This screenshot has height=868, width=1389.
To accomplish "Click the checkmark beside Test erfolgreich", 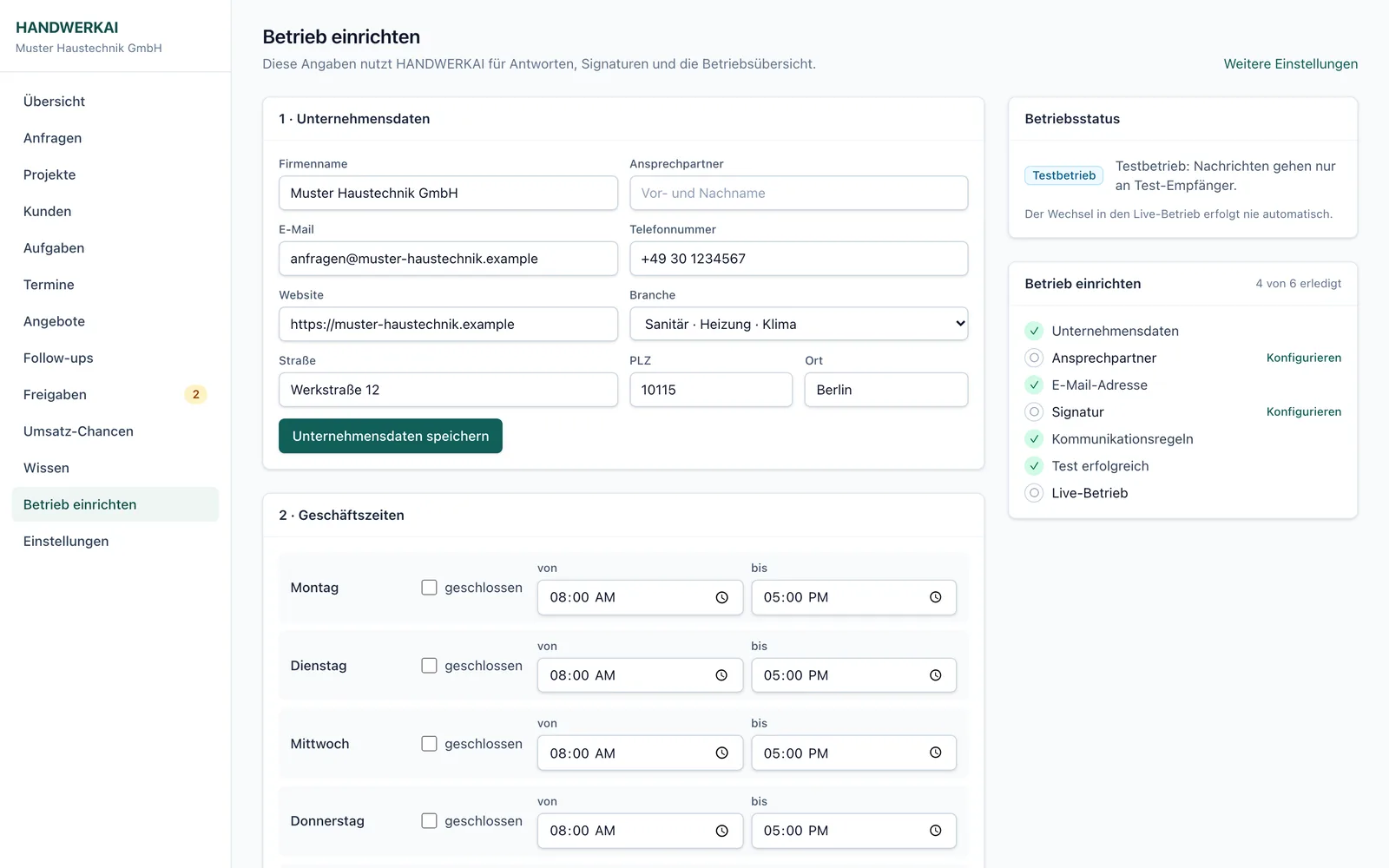I will point(1034,466).
